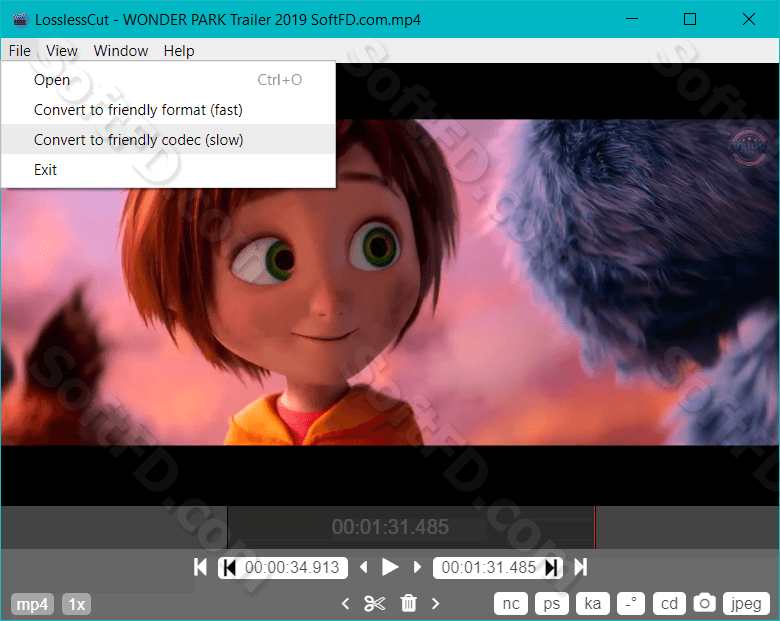The image size is (780, 621).
Task: Step back one frame arrow
Action: (364, 567)
